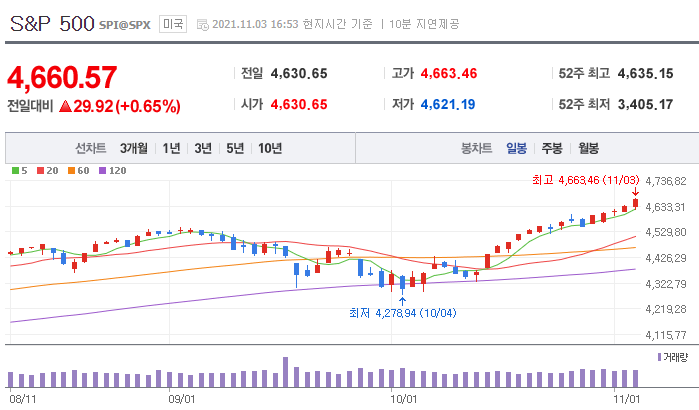
Task: Click the green 5-day moving average swatch
Action: click(x=16, y=171)
